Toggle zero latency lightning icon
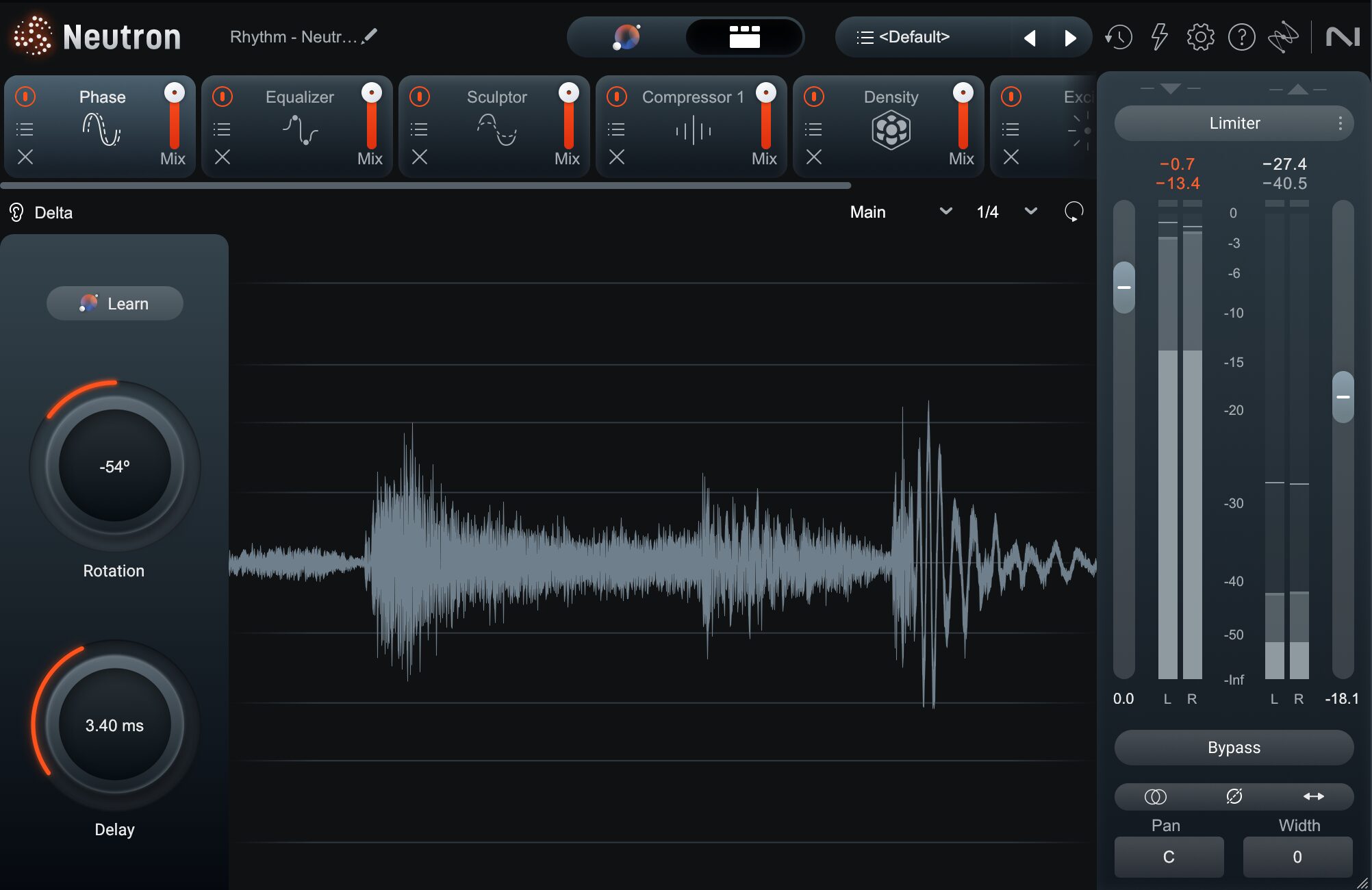This screenshot has width=1372, height=890. [1159, 37]
